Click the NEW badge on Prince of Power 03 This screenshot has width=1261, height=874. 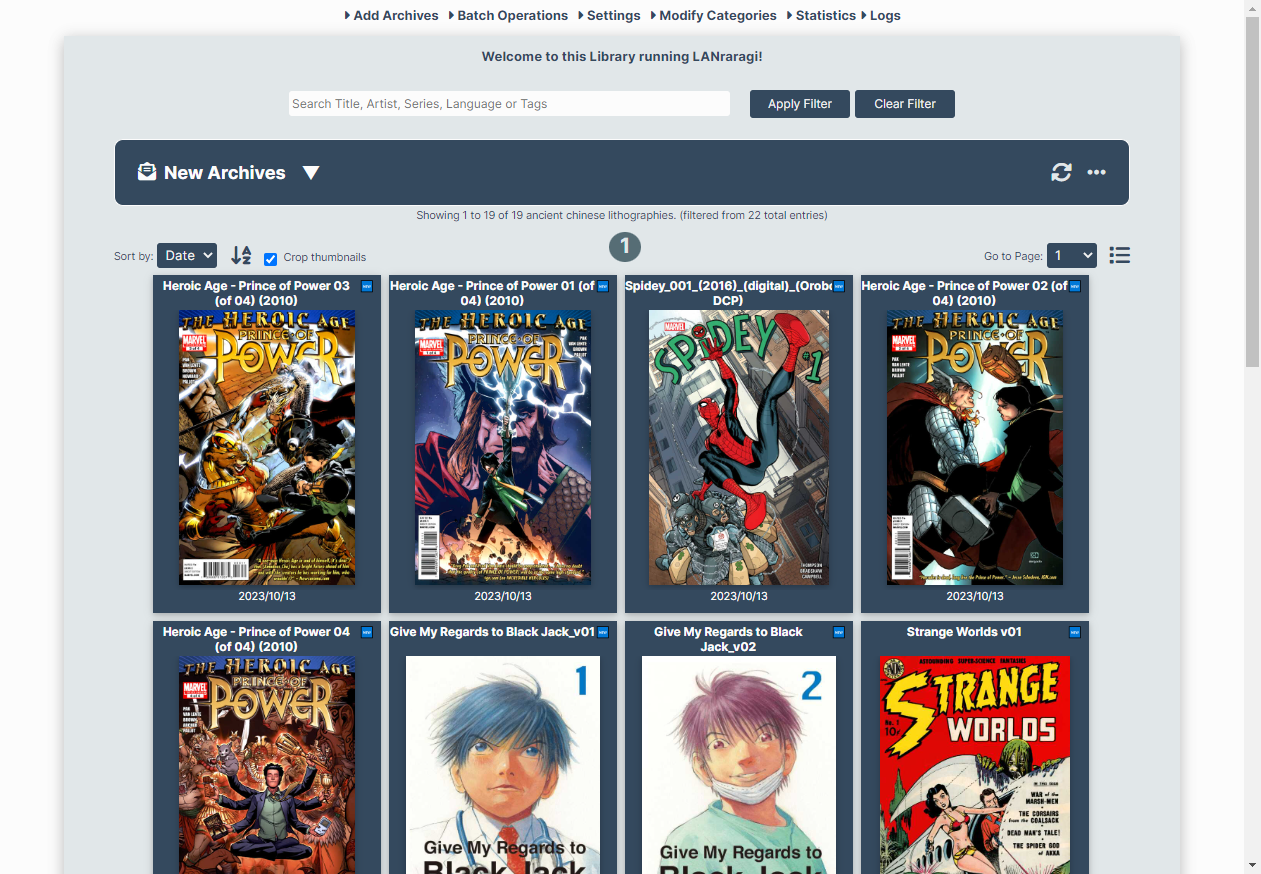366,286
